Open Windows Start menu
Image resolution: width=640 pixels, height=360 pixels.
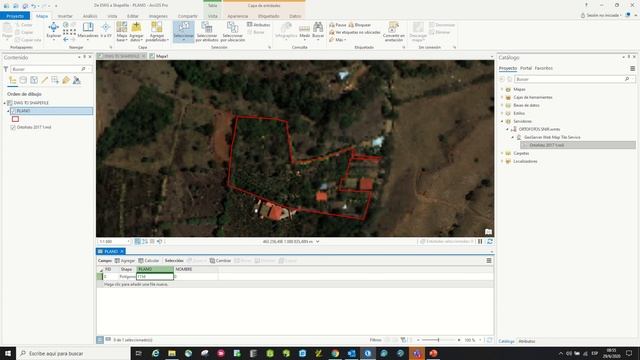pyautogui.click(x=8, y=353)
